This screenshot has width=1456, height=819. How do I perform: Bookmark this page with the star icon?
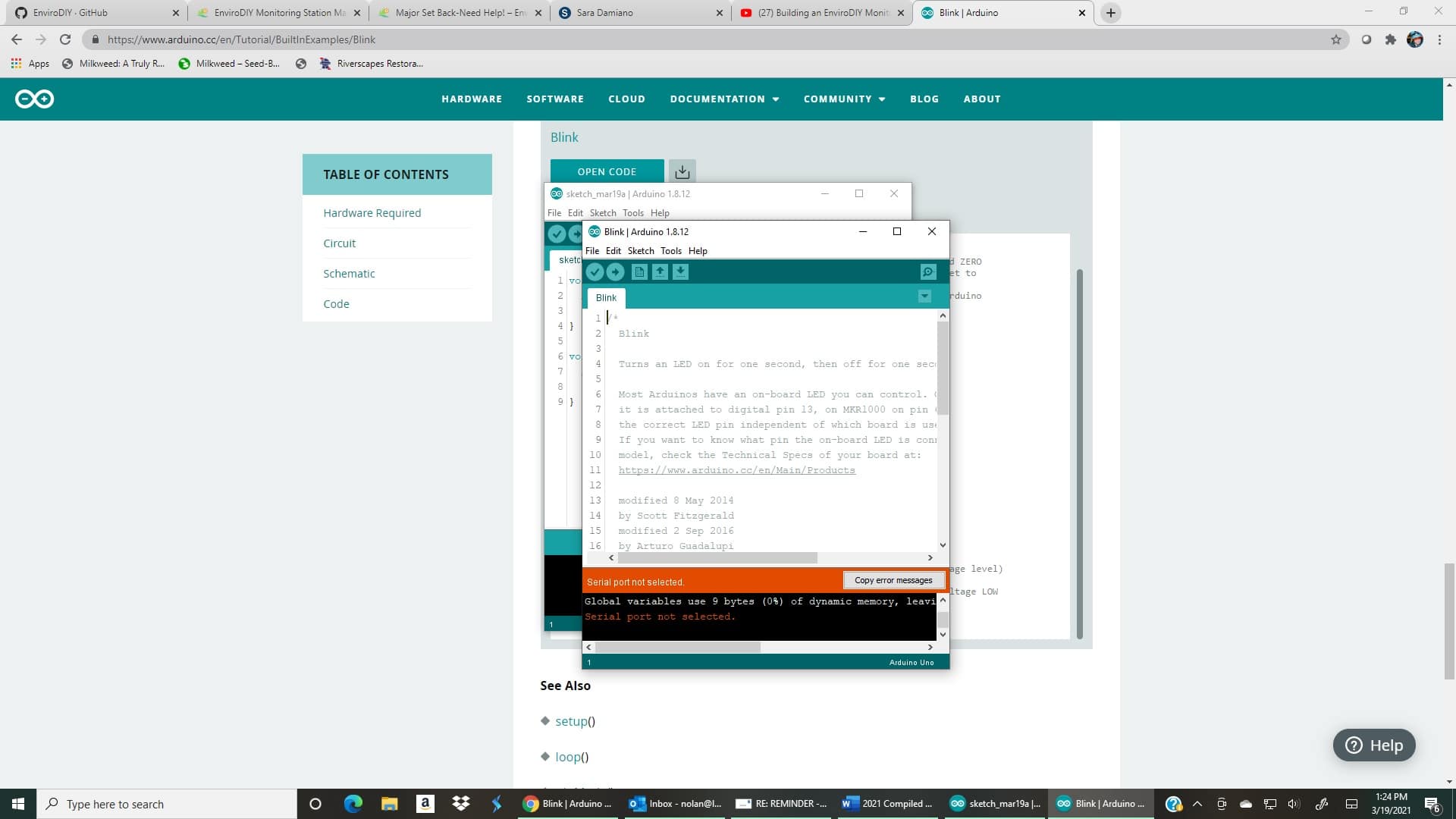tap(1335, 39)
